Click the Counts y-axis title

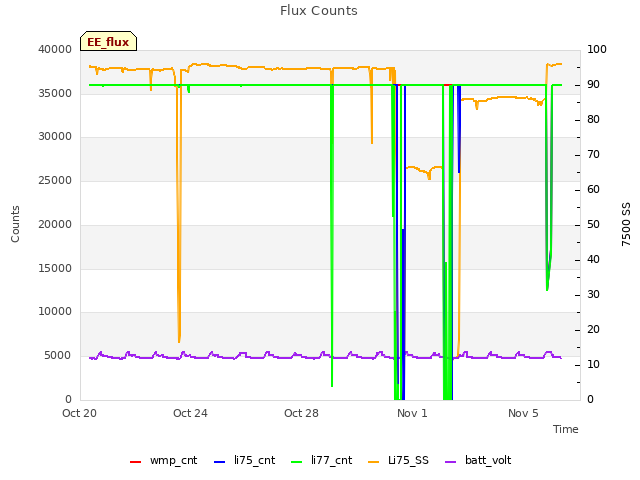click(x=15, y=224)
